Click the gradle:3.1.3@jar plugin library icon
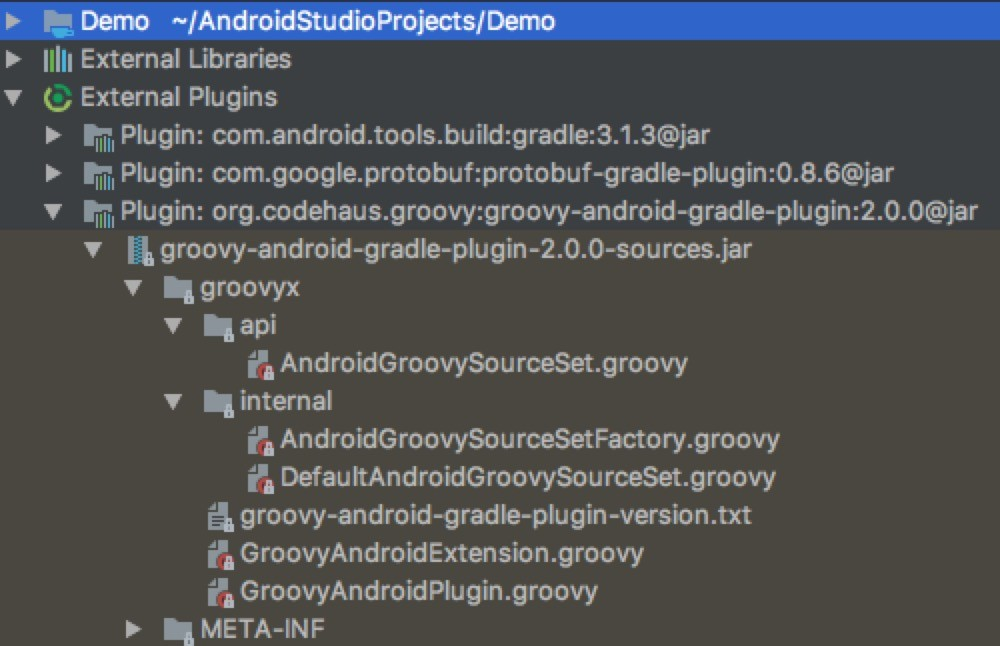 coord(99,136)
